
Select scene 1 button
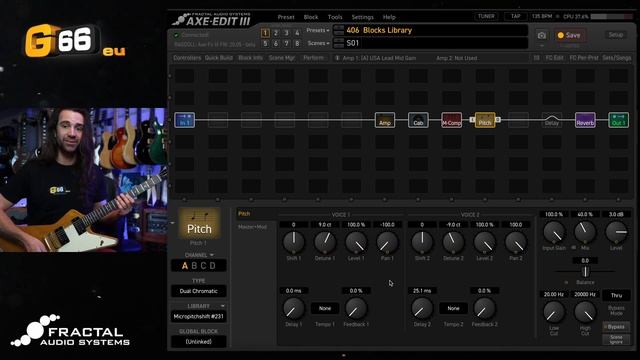point(265,33)
